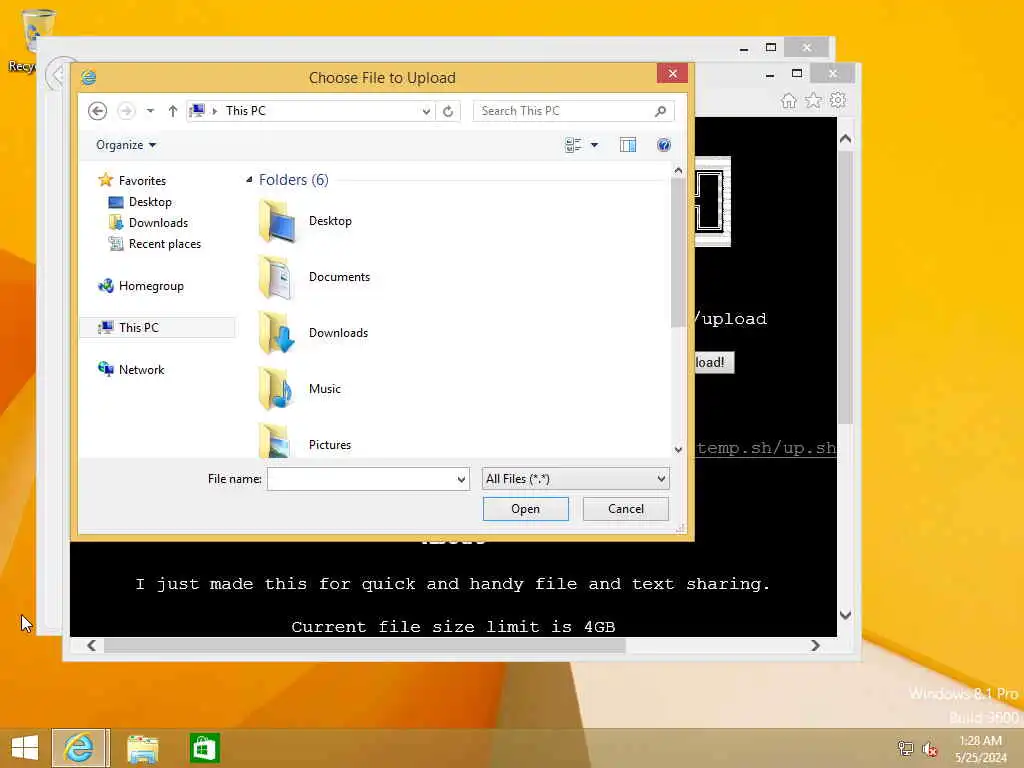Open file dialog help

(x=664, y=145)
